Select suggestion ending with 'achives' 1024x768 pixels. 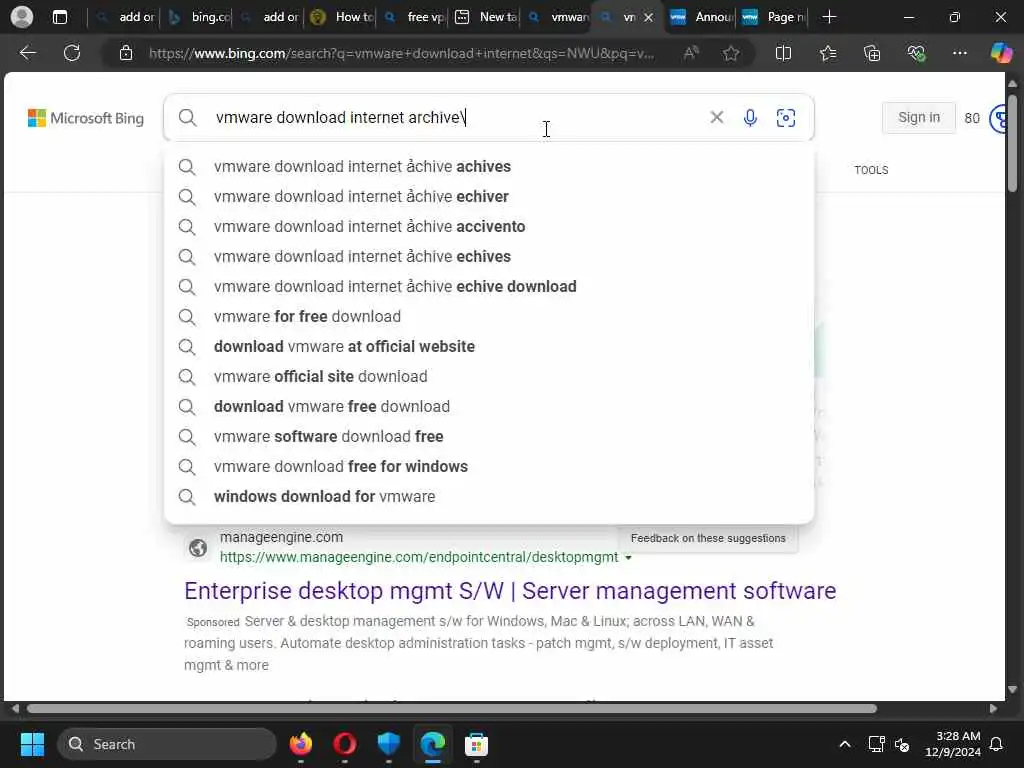coord(489,167)
